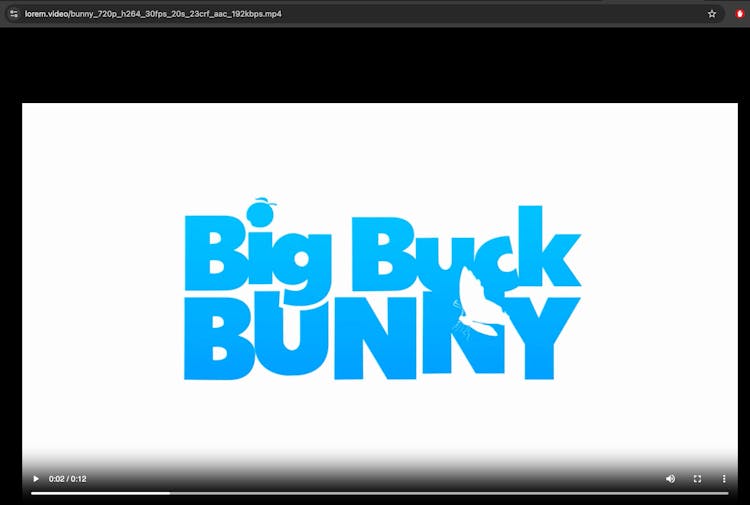This screenshot has height=505, width=750.
Task: Enter fullscreen using the fullscreen icon
Action: click(x=697, y=479)
